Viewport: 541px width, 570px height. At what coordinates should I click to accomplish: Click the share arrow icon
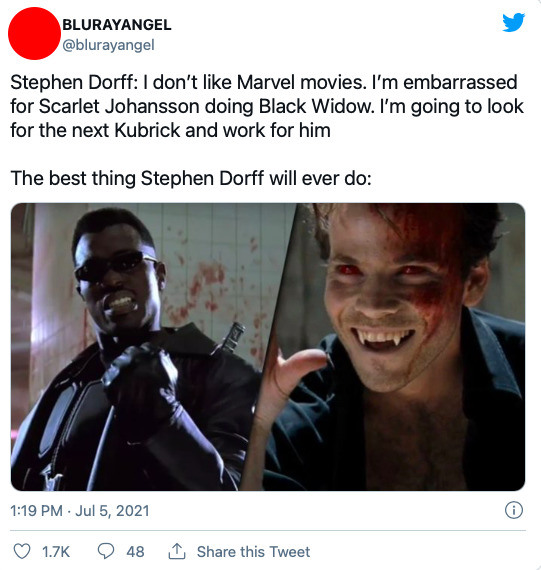177,551
